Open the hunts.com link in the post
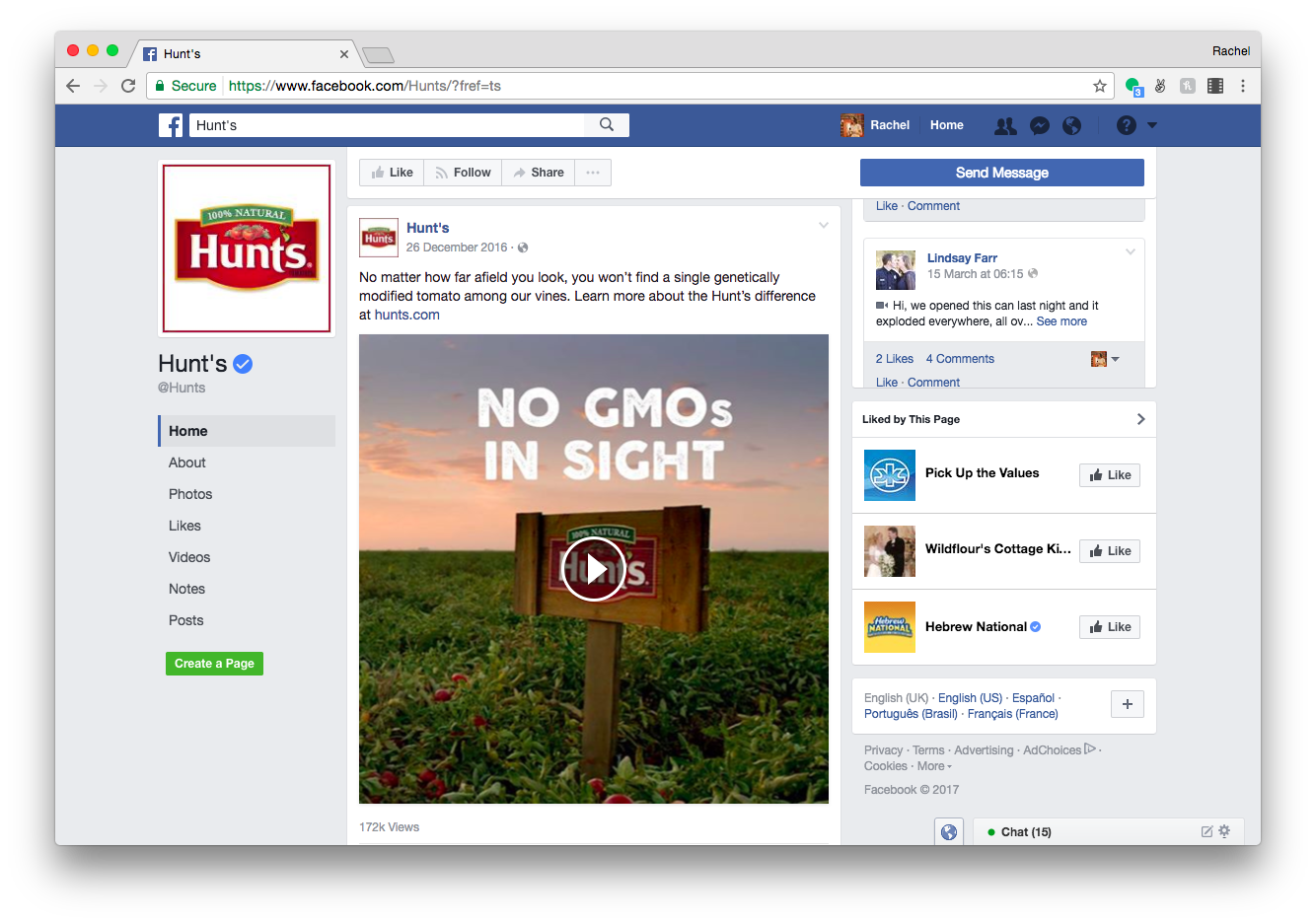 [406, 315]
